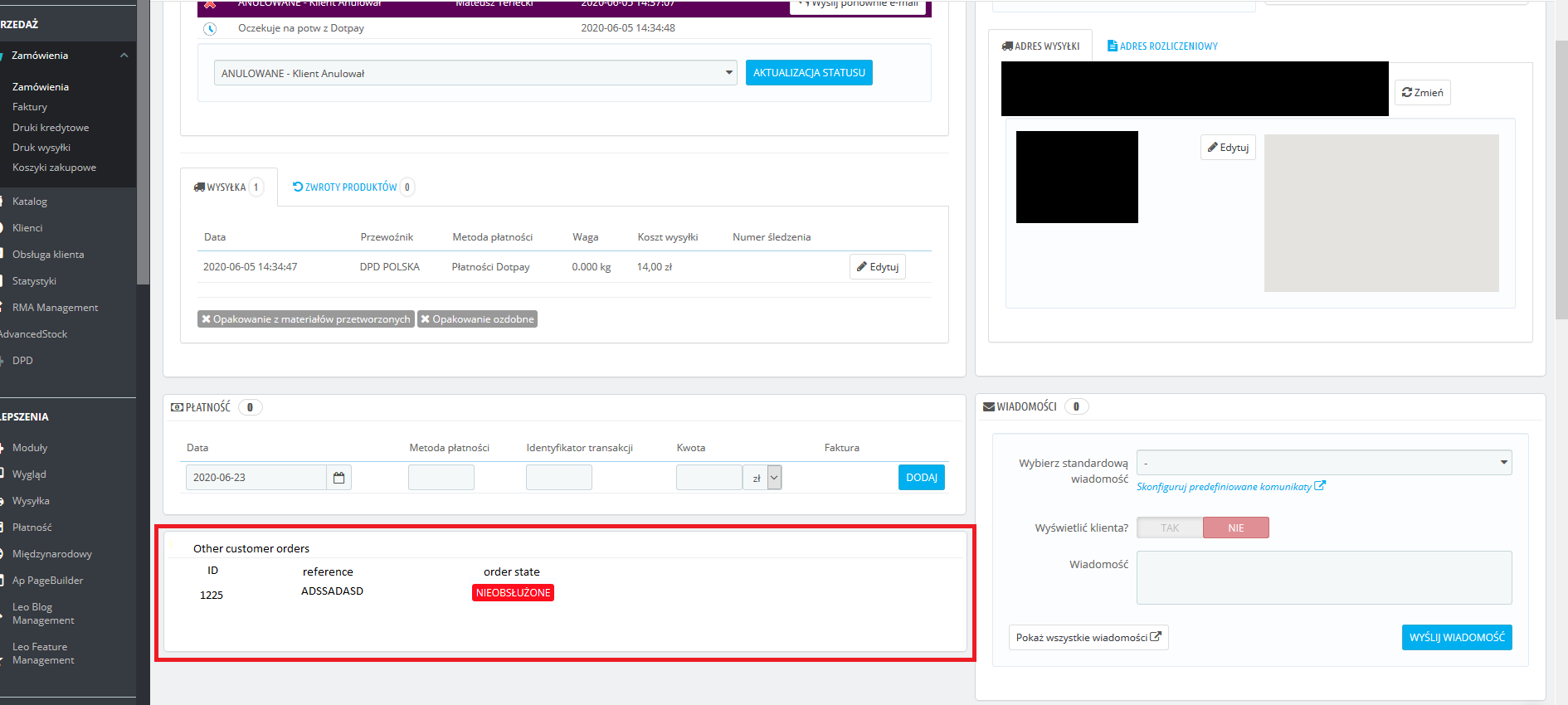This screenshot has width=1568, height=705.
Task: Switch to ADRES ROZLICZENIOWY tab
Action: pyautogui.click(x=1162, y=46)
